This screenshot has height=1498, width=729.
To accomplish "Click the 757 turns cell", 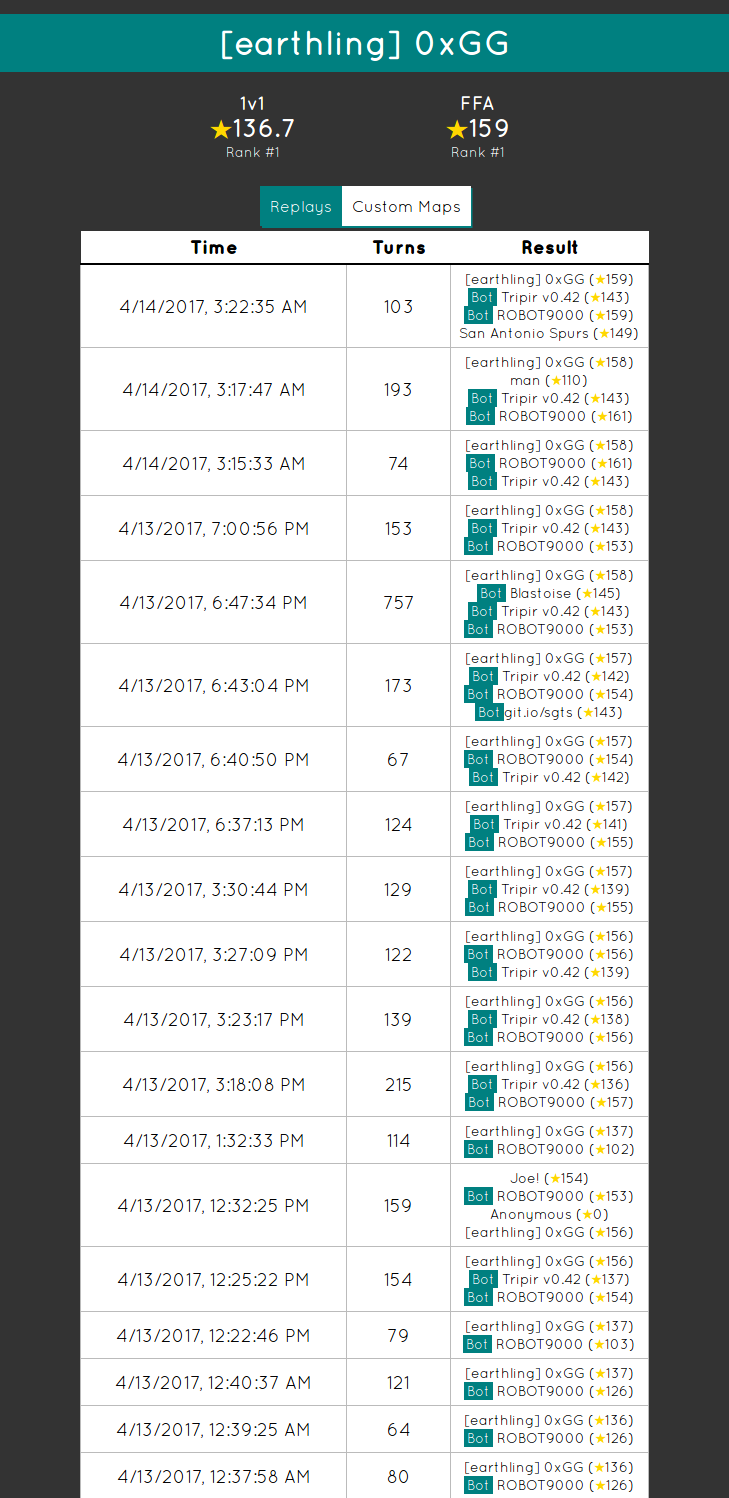I will point(399,603).
